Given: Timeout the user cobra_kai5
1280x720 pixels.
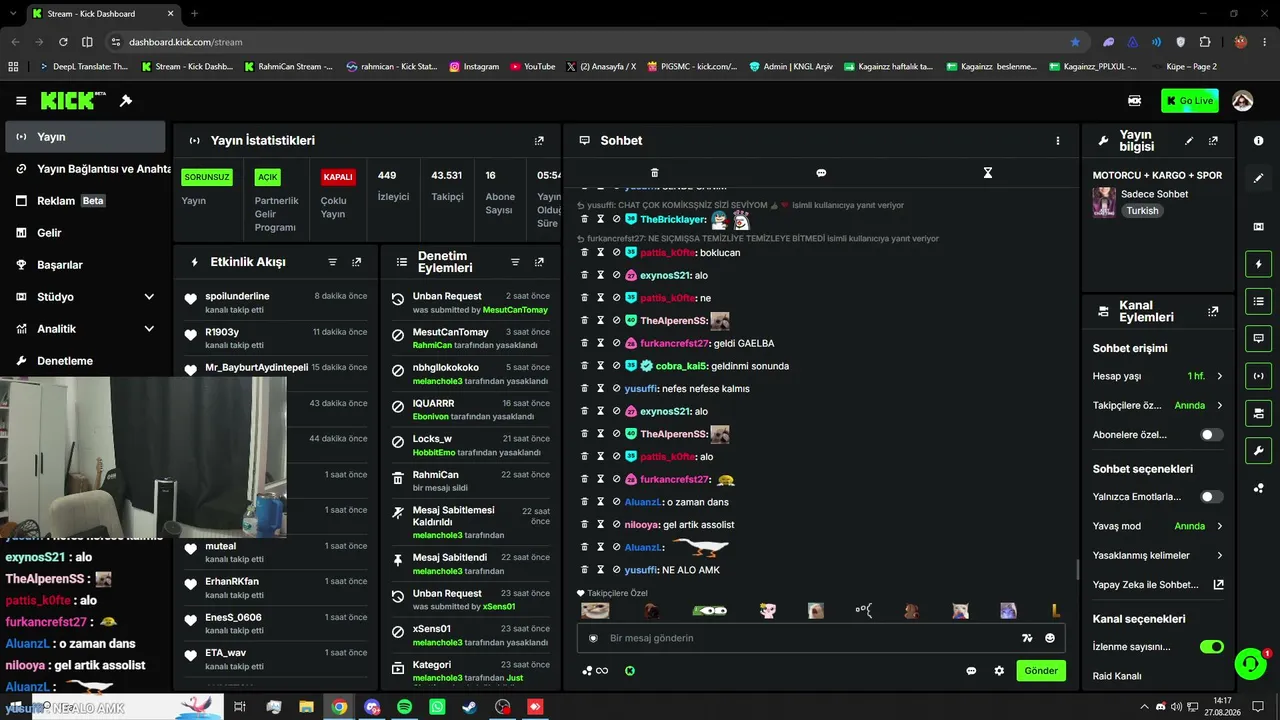Looking at the screenshot, I should [x=601, y=366].
